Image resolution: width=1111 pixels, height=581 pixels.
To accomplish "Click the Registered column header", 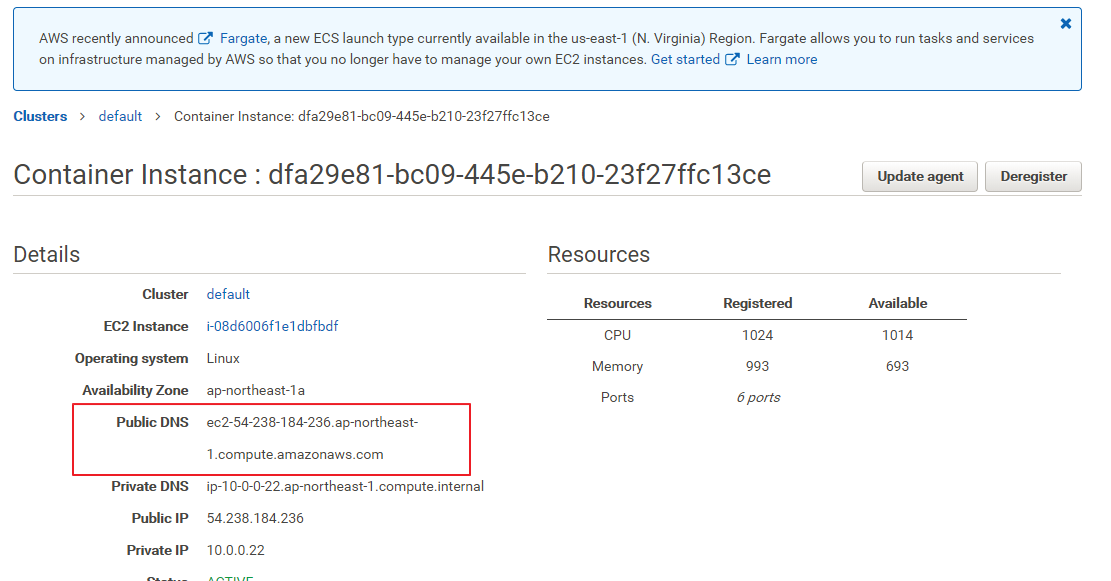I will coord(758,303).
